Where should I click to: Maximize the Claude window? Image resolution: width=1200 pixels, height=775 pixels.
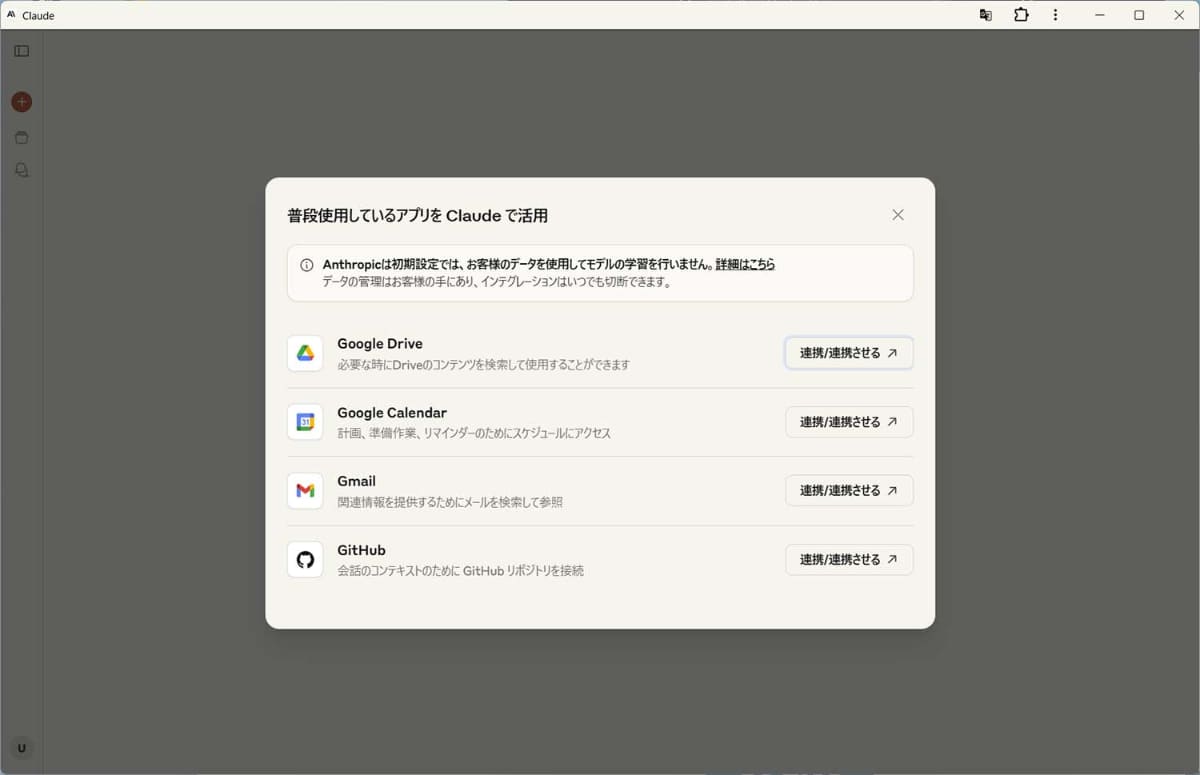[1139, 15]
